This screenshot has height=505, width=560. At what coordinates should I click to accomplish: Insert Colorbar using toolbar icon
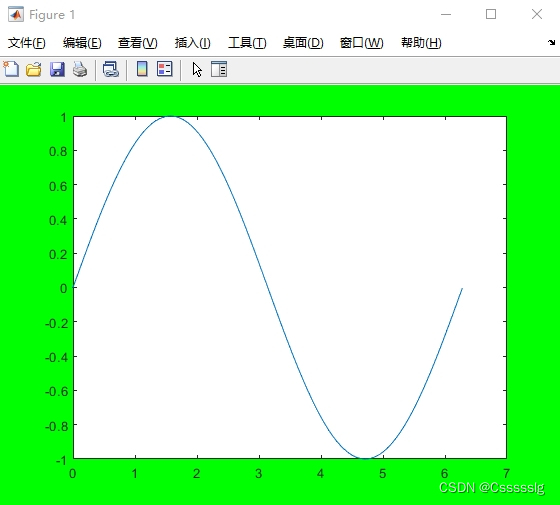tap(142, 69)
